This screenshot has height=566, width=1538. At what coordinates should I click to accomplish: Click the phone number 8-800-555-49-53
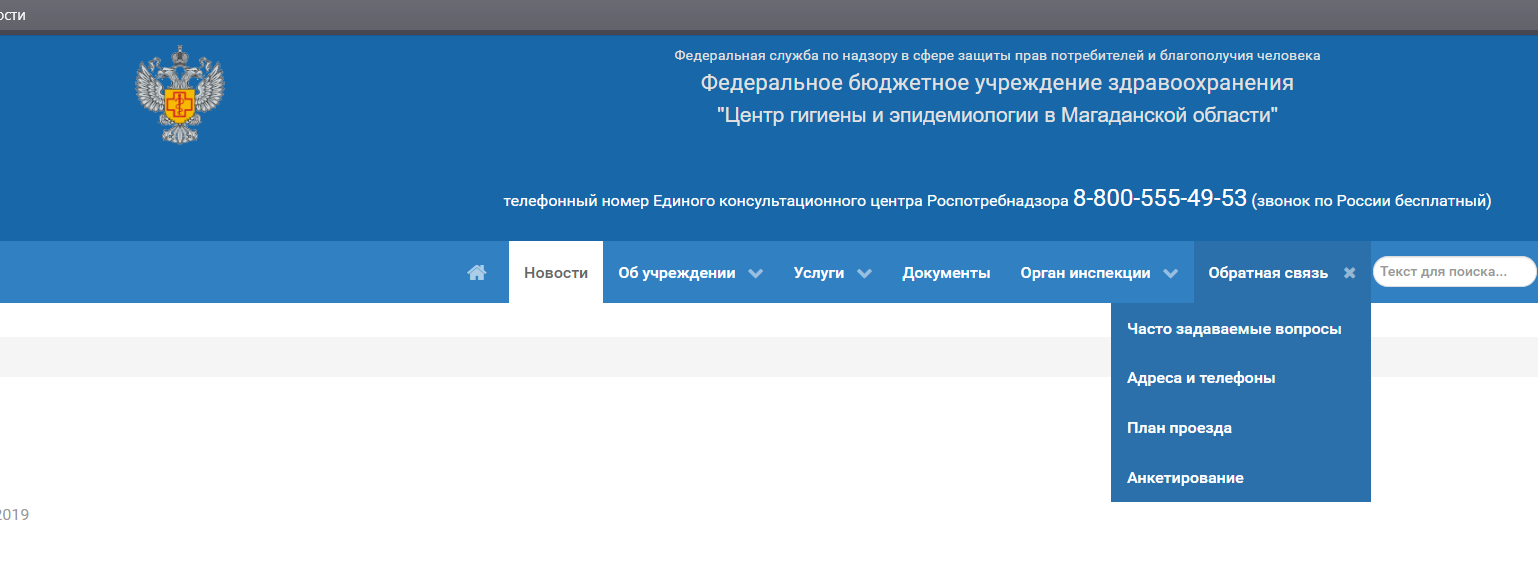[1160, 197]
